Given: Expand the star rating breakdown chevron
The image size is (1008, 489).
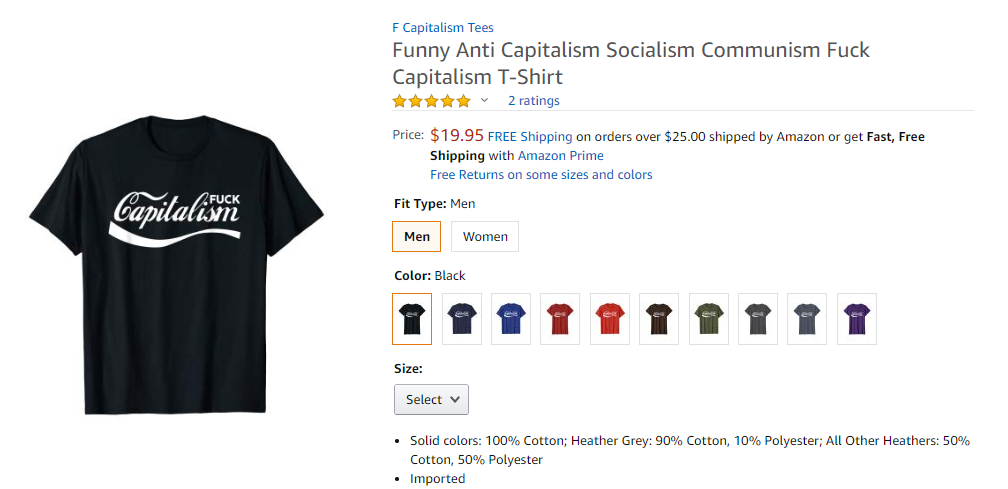Looking at the screenshot, I should 485,100.
